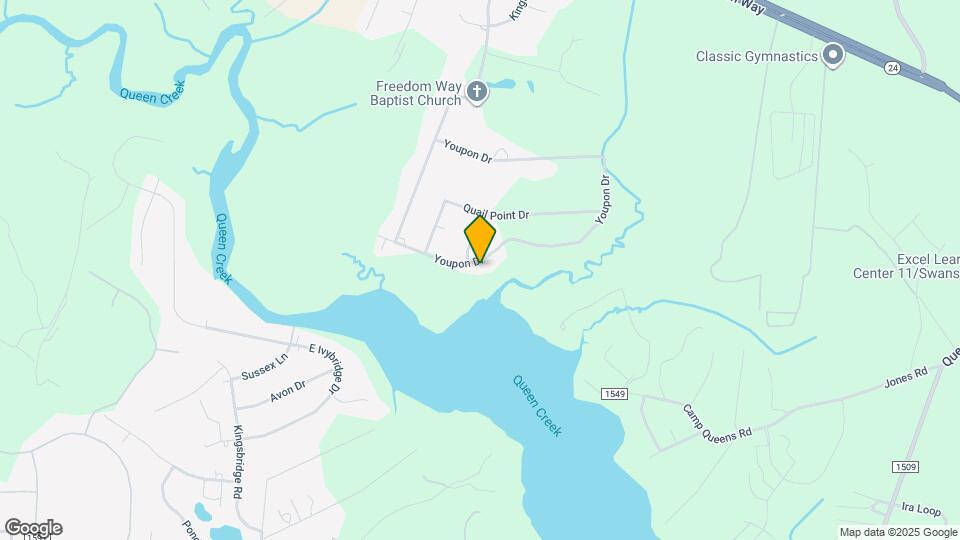The height and width of the screenshot is (540, 960).
Task: Click the 1549 road number shield
Action: [614, 394]
